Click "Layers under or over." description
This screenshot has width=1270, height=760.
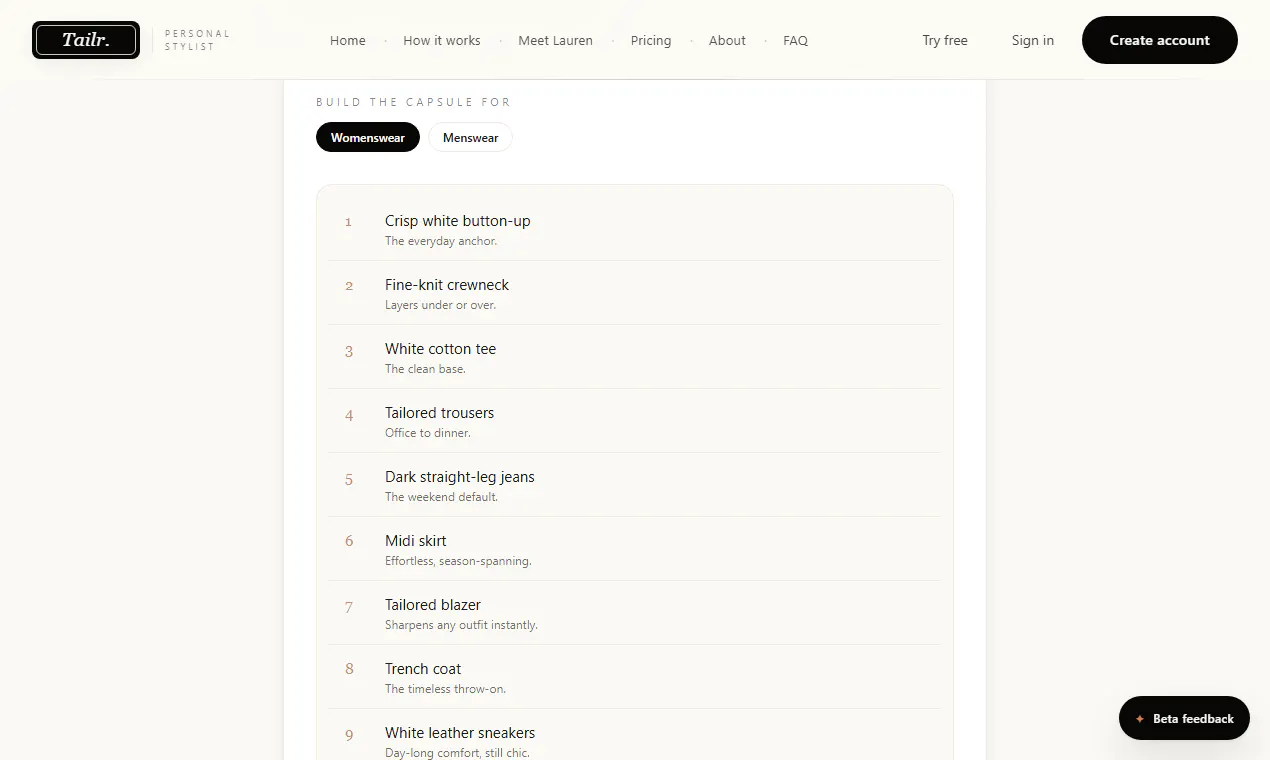click(440, 305)
